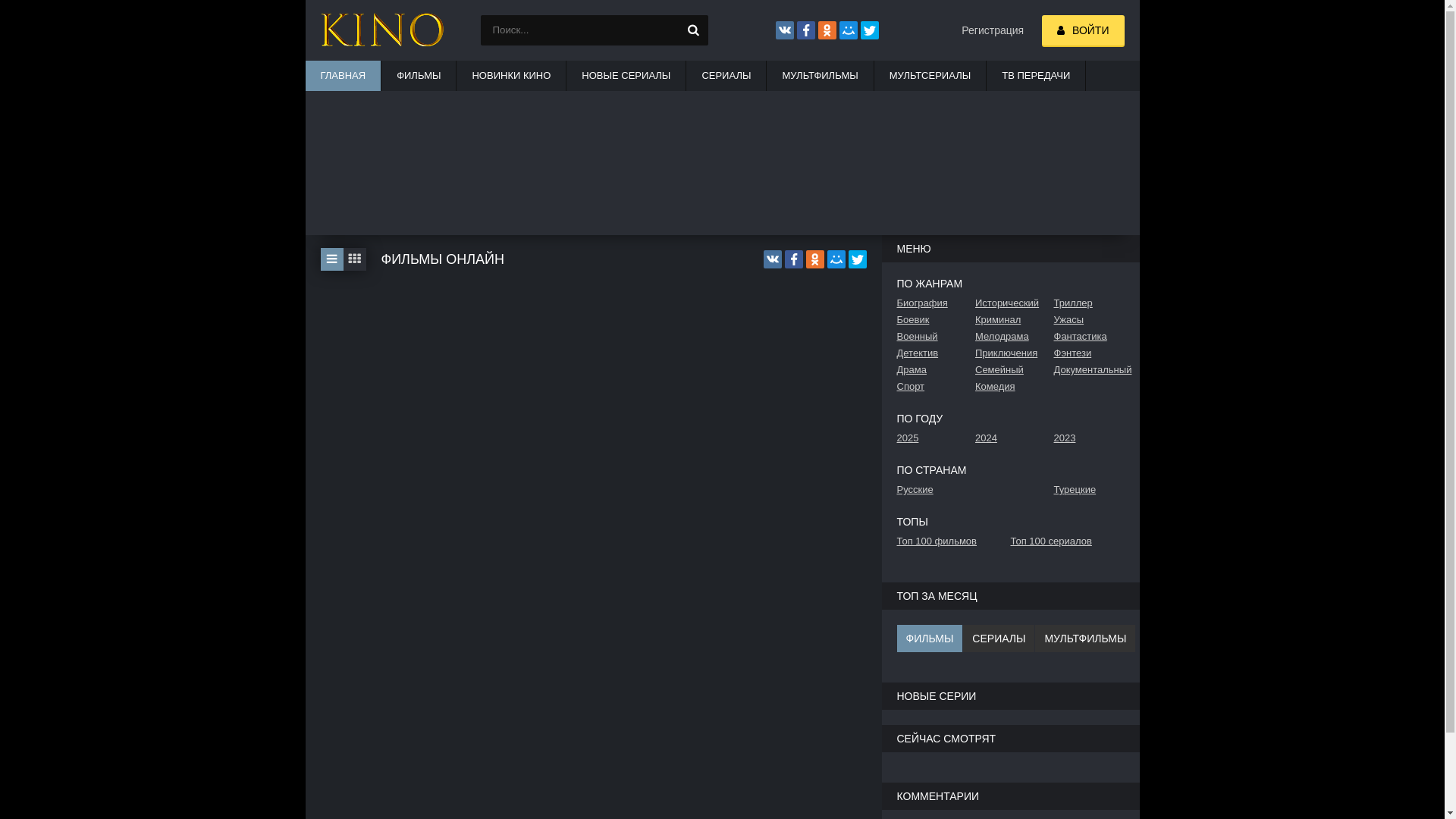Click Twitter icon in header
Image resolution: width=1456 pixels, height=819 pixels.
[869, 30]
